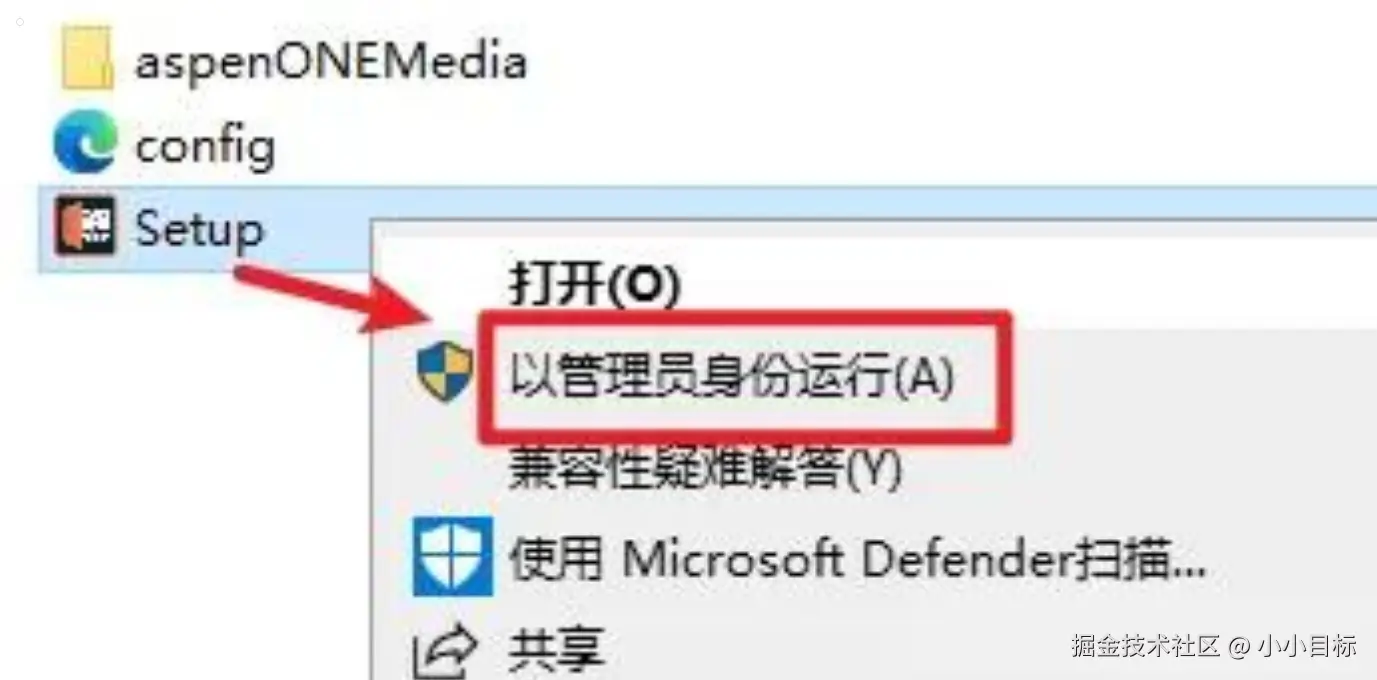The width and height of the screenshot is (1377, 680).
Task: Select the Setup application icon
Action: 86,227
